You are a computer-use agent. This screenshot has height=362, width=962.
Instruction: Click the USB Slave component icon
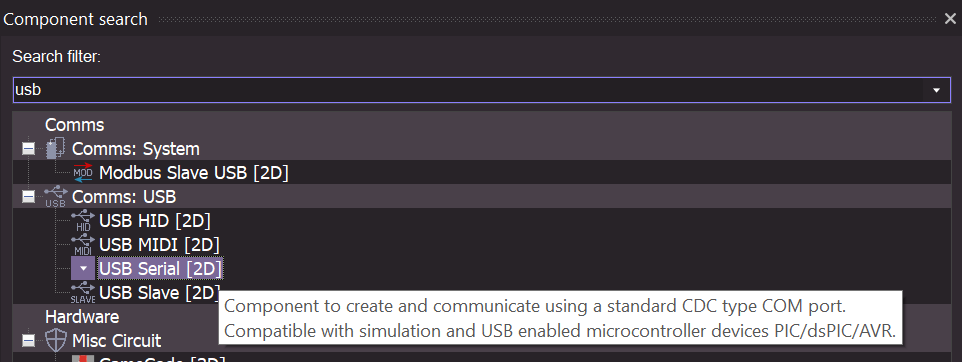(83, 293)
